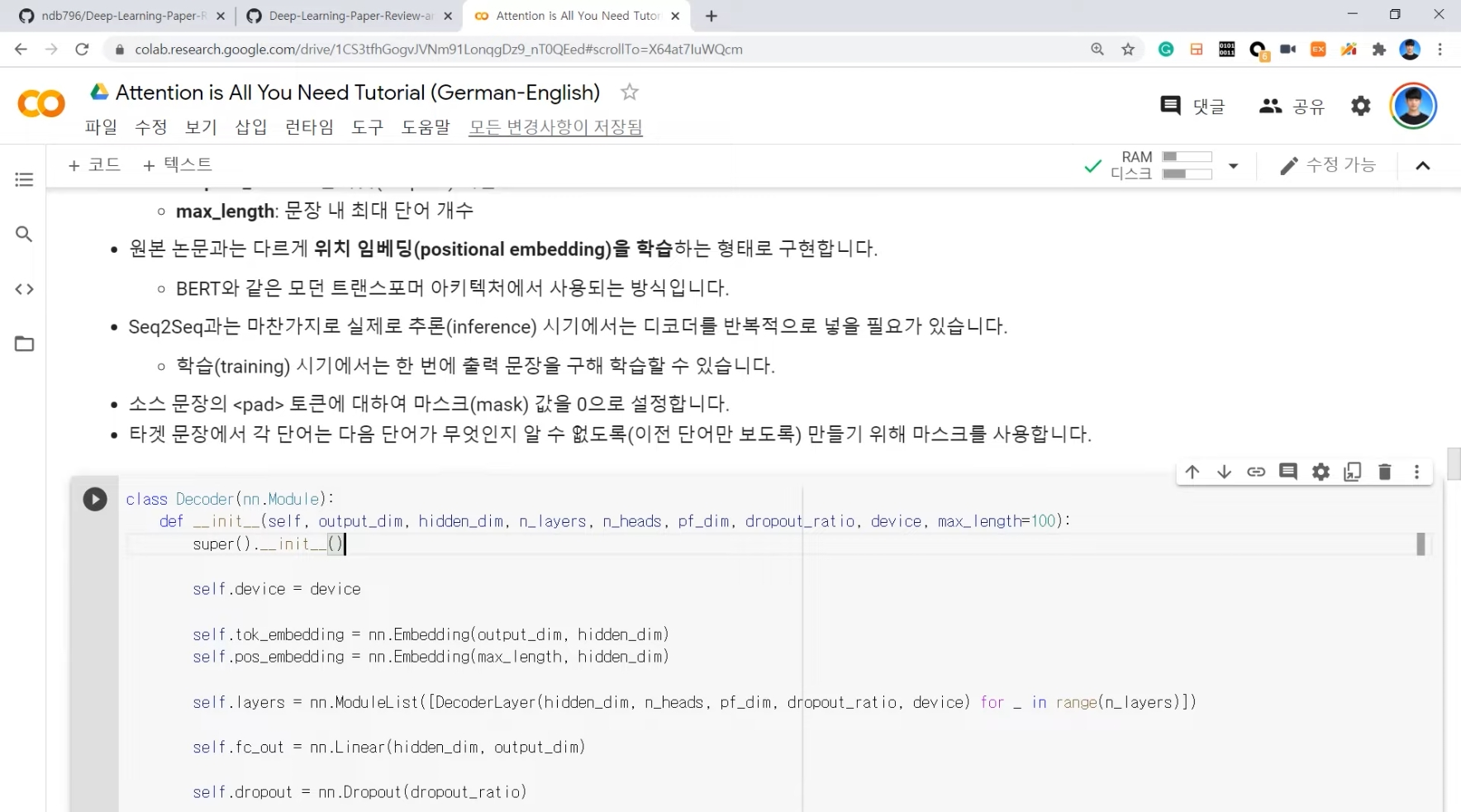Open the Colab settings gear
This screenshot has width=1461, height=812.
[x=1360, y=106]
